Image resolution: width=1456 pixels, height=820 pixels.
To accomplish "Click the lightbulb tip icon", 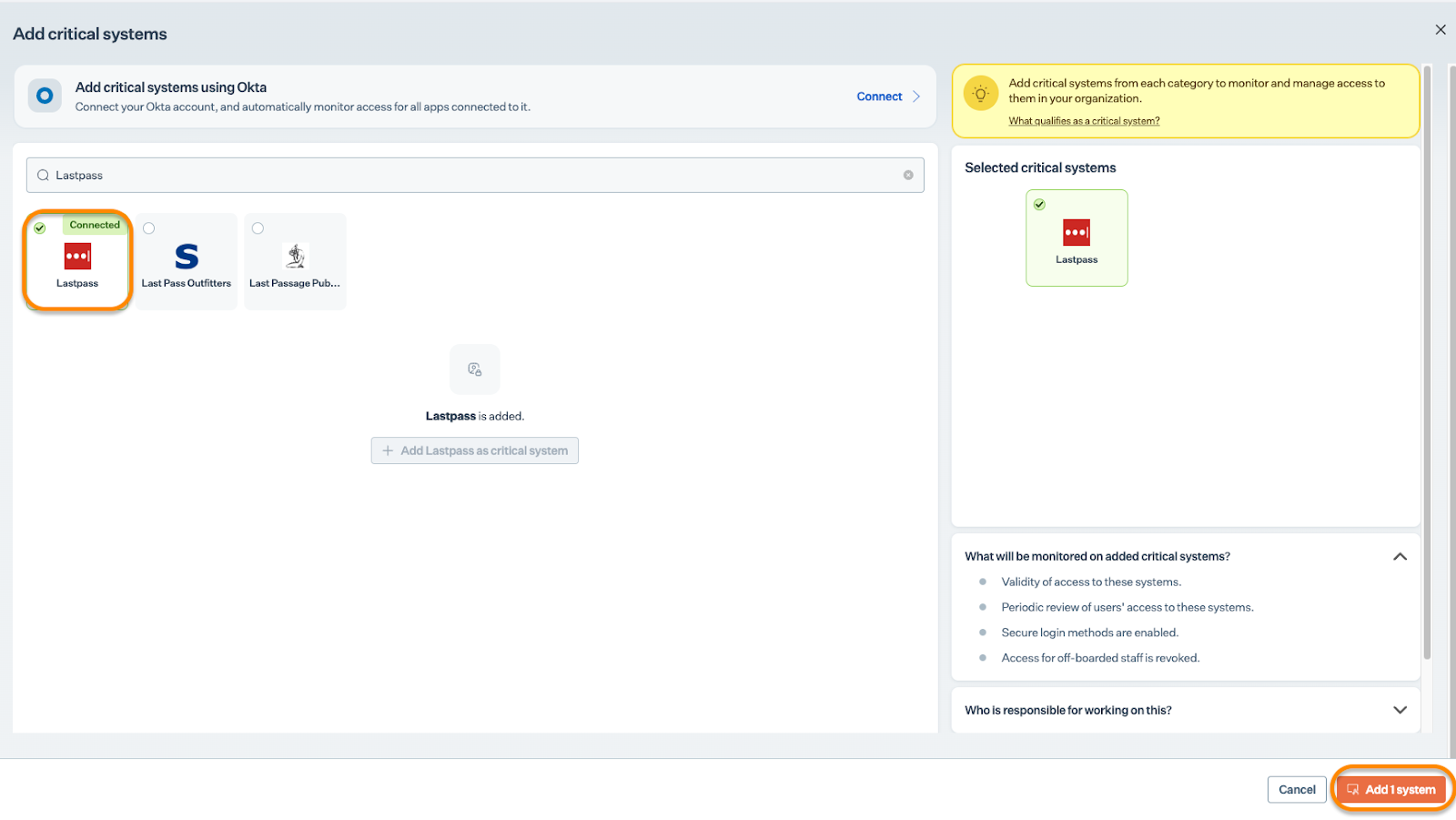I will pos(980,94).
